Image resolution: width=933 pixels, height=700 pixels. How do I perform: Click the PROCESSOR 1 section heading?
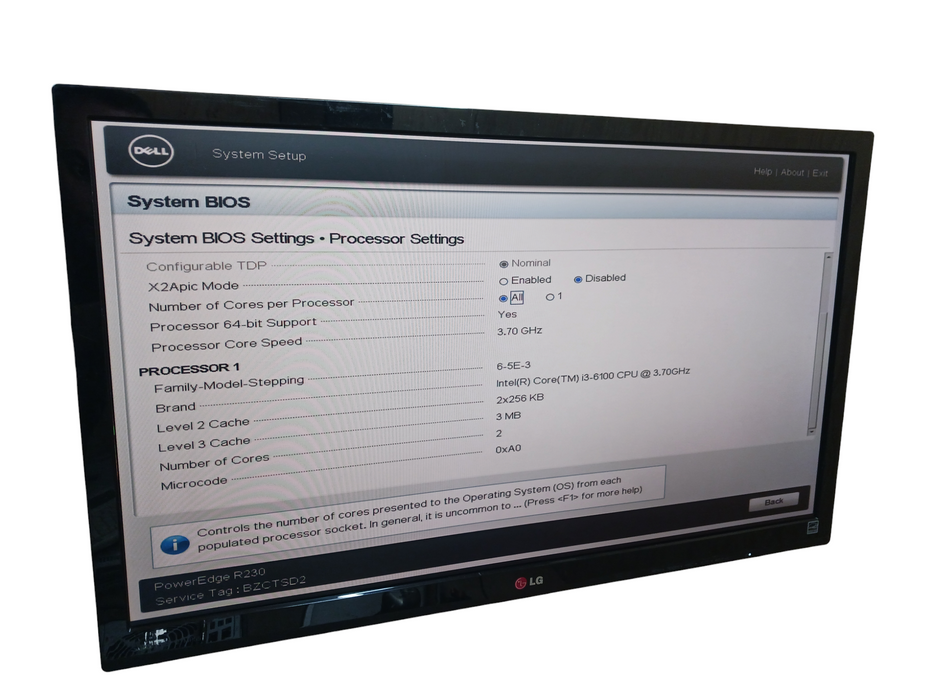[x=189, y=370]
